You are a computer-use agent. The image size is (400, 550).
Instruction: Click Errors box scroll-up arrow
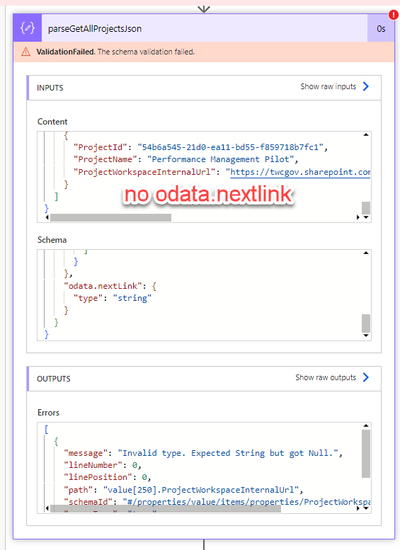point(366,425)
